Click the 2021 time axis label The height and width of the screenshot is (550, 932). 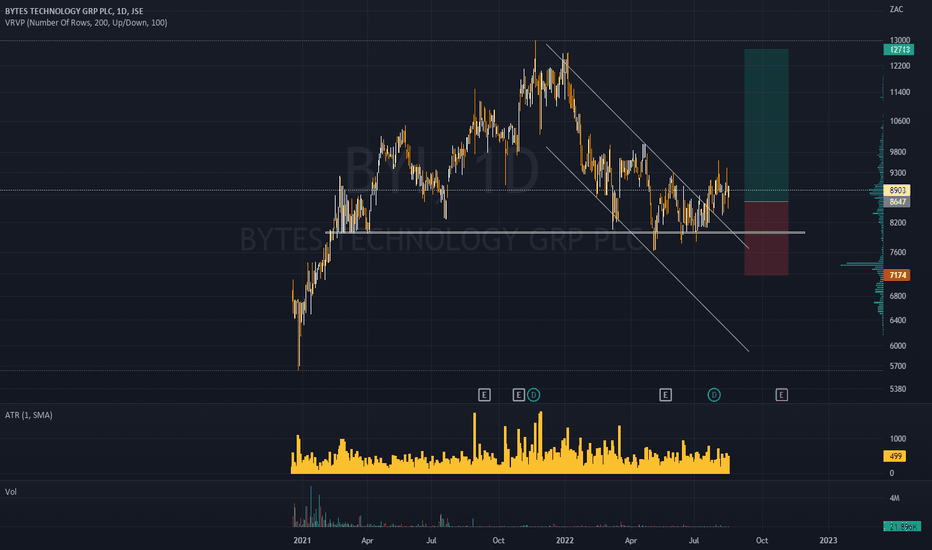point(302,540)
